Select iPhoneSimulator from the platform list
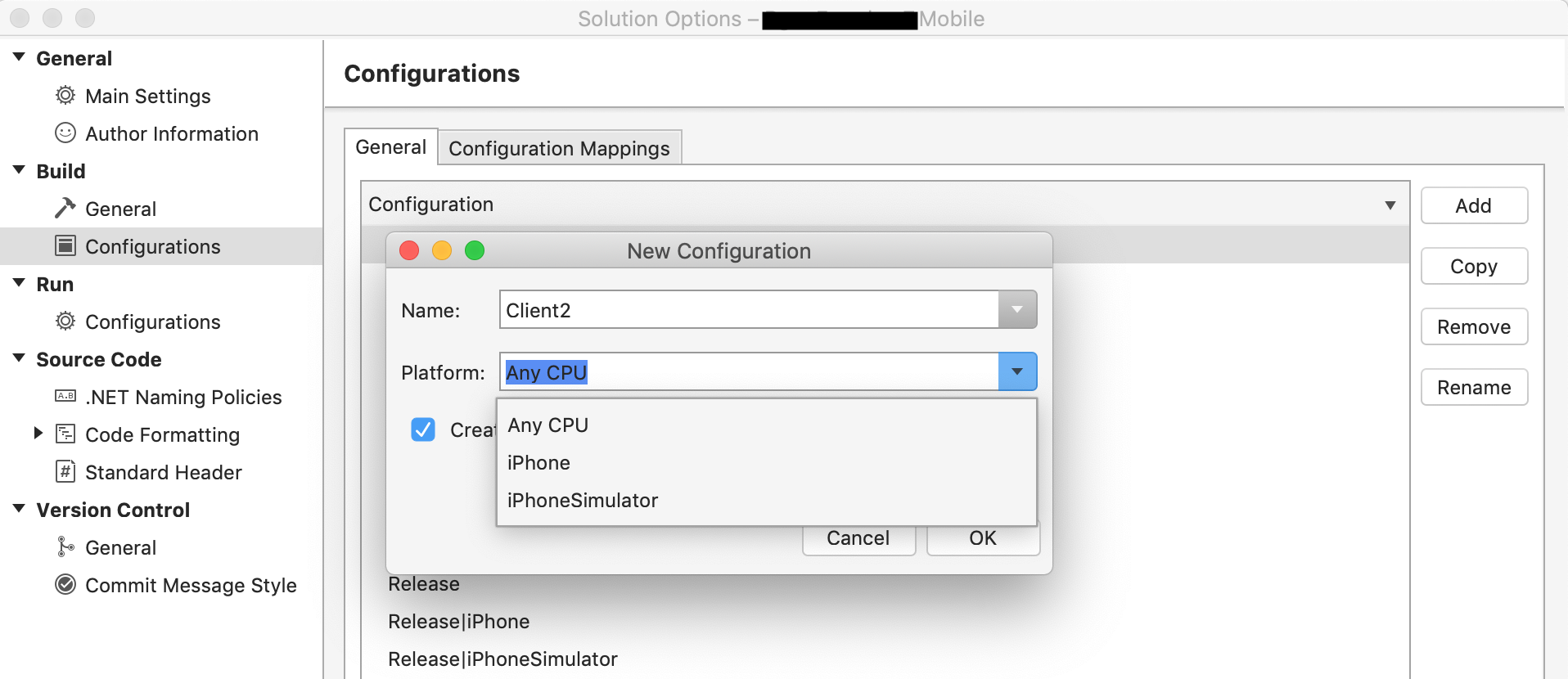Image resolution: width=1568 pixels, height=679 pixels. (583, 501)
